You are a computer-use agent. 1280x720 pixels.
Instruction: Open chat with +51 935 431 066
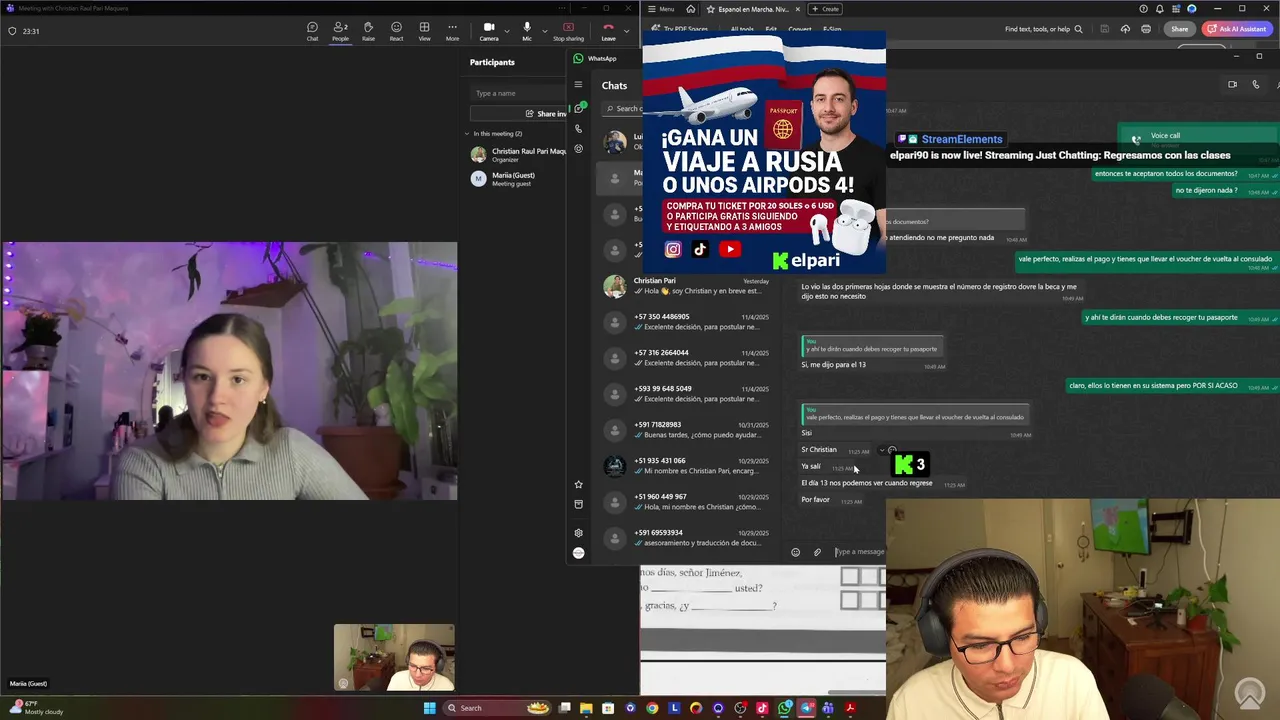coord(686,466)
